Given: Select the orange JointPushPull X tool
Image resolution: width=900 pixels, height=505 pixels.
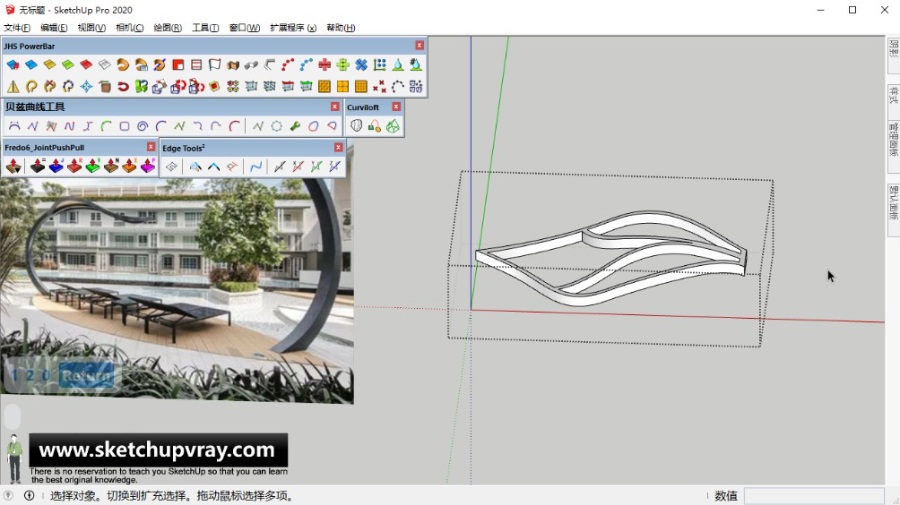Looking at the screenshot, I should coord(130,166).
